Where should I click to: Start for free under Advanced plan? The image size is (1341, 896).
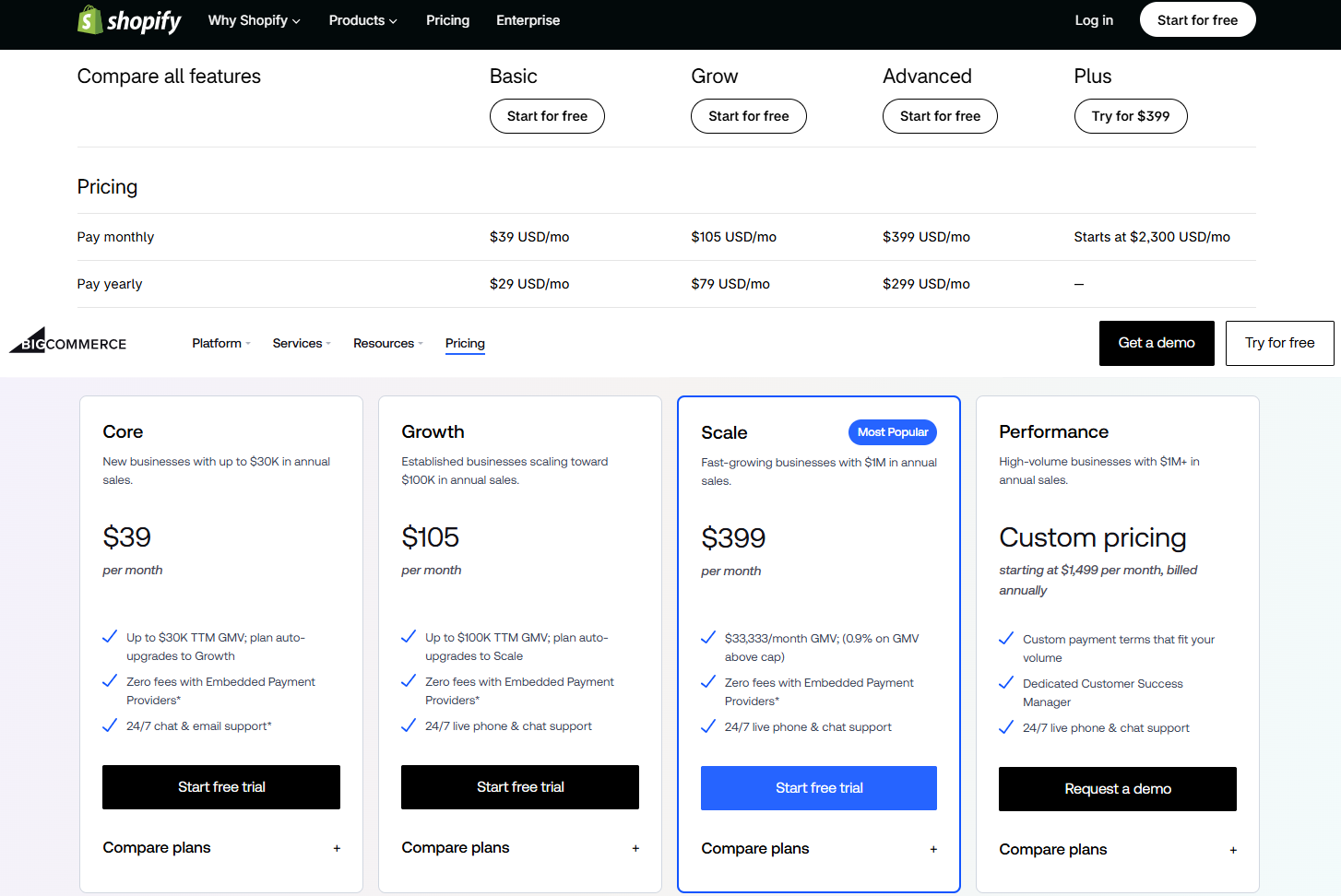[x=940, y=116]
